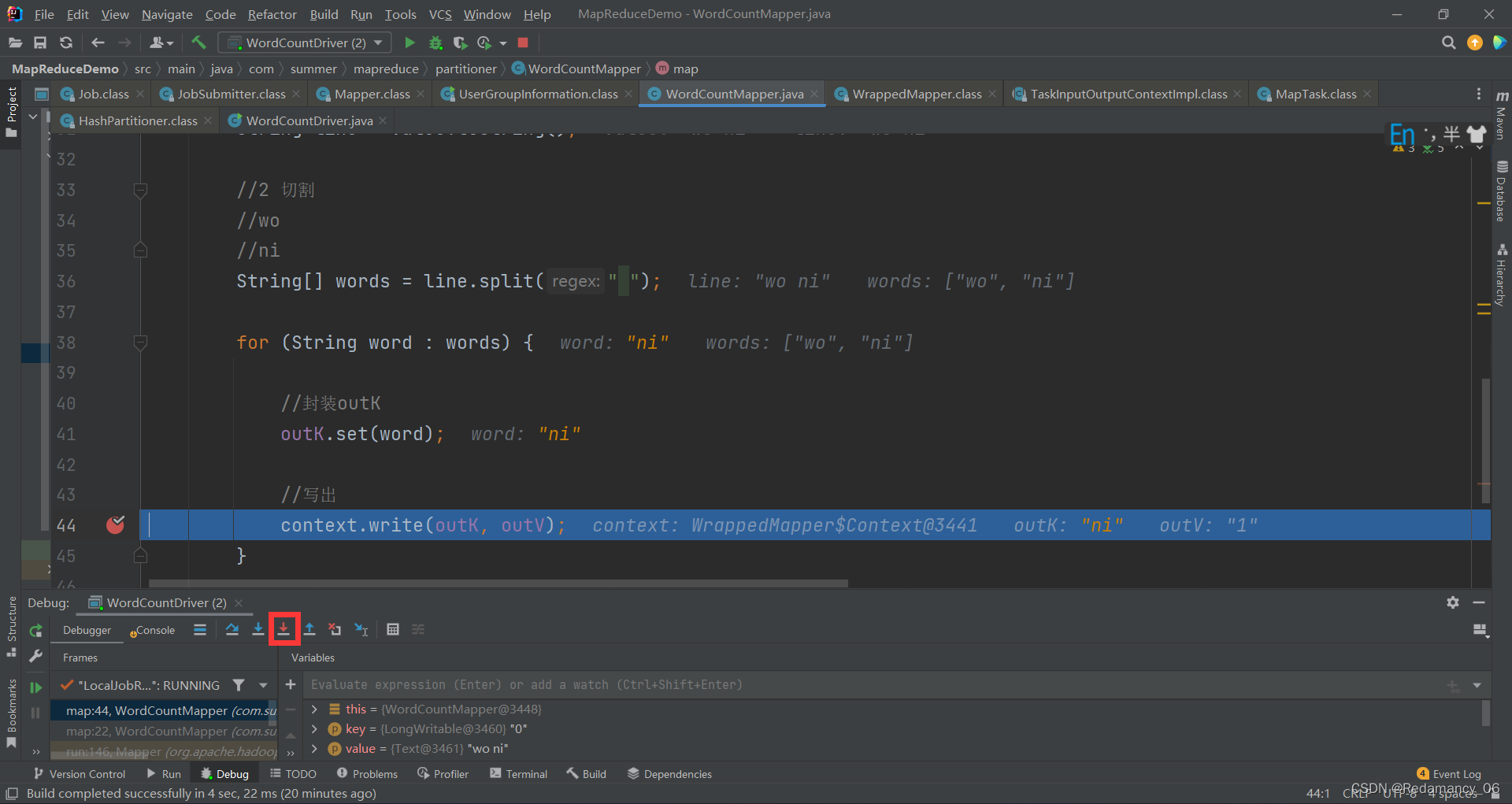Click Resume Program green icon
The image size is (1512, 804).
(35, 687)
